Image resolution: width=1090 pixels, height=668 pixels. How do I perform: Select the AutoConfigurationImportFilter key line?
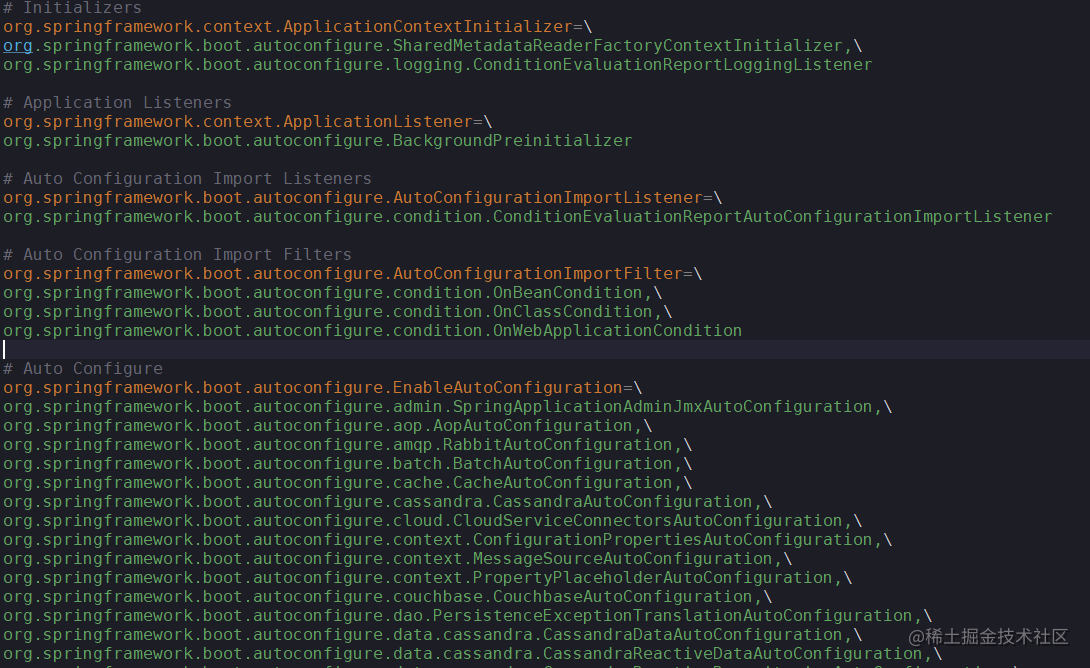[x=352, y=274]
